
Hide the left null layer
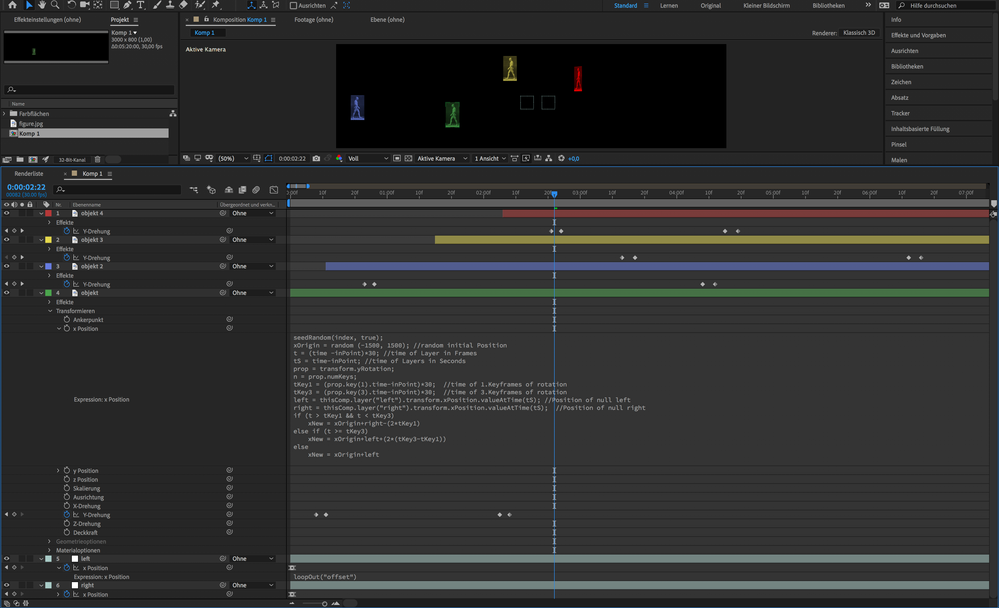6,558
